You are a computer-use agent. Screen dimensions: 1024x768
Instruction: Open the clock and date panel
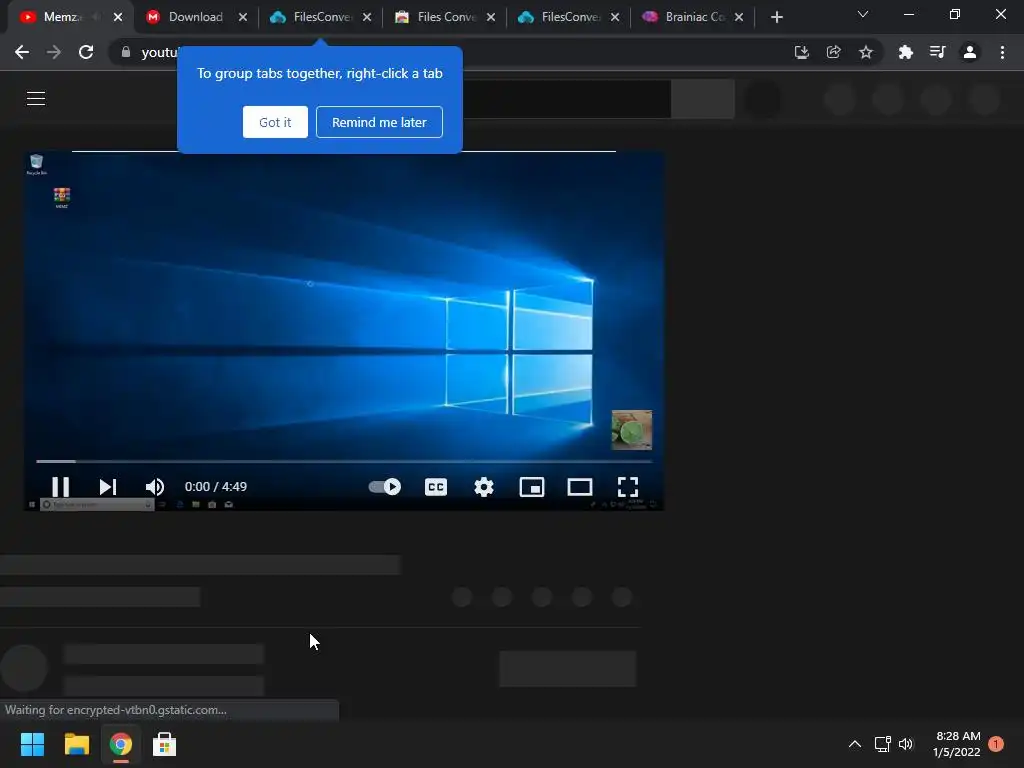(x=957, y=744)
